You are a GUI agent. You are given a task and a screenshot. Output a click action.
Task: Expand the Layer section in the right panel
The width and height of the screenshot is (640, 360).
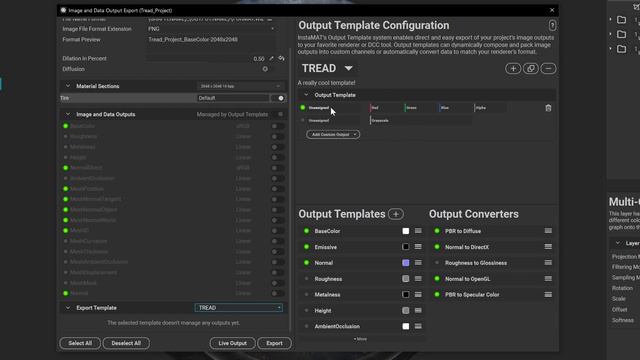click(x=618, y=243)
